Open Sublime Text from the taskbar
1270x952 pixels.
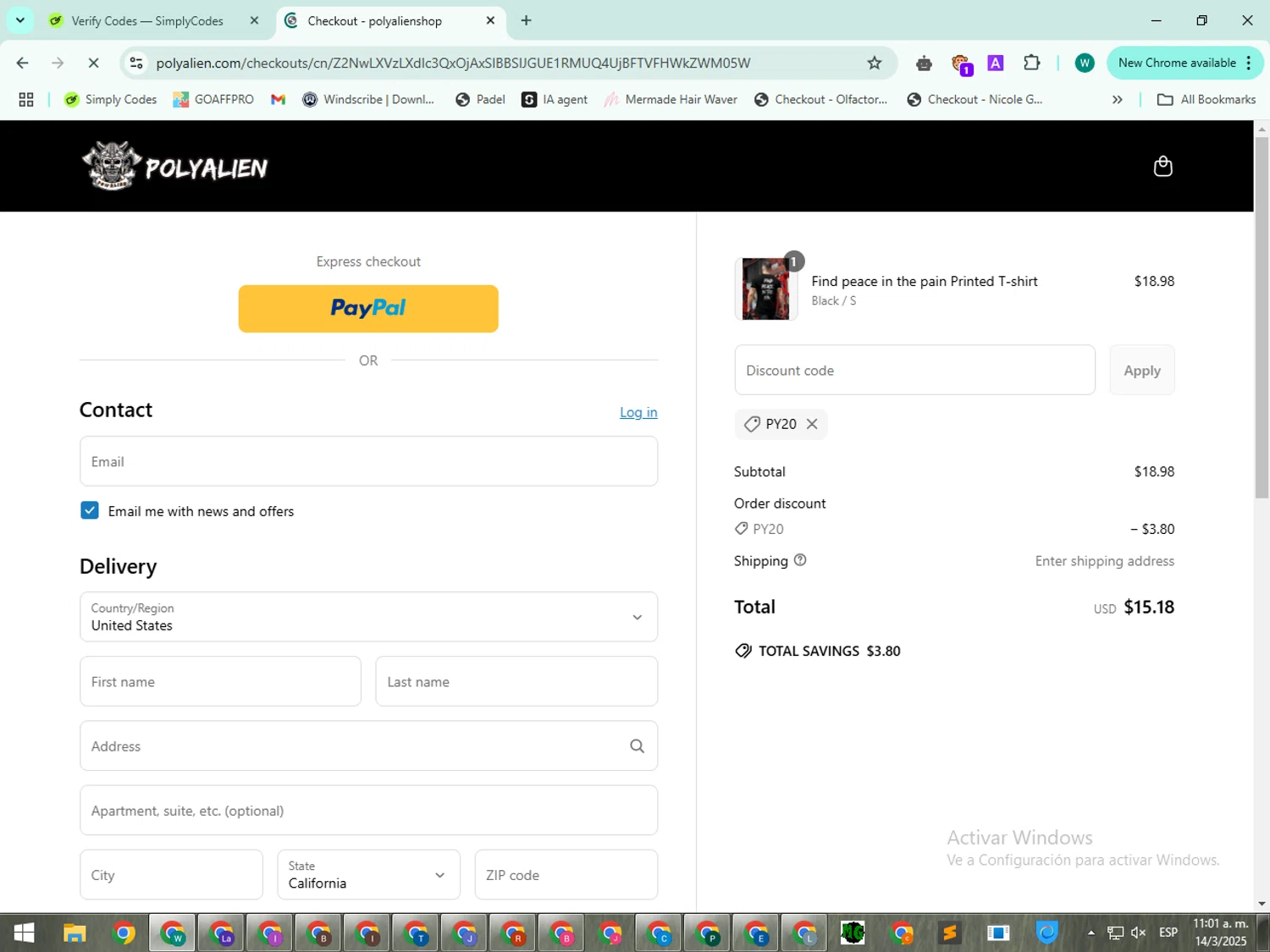[950, 933]
